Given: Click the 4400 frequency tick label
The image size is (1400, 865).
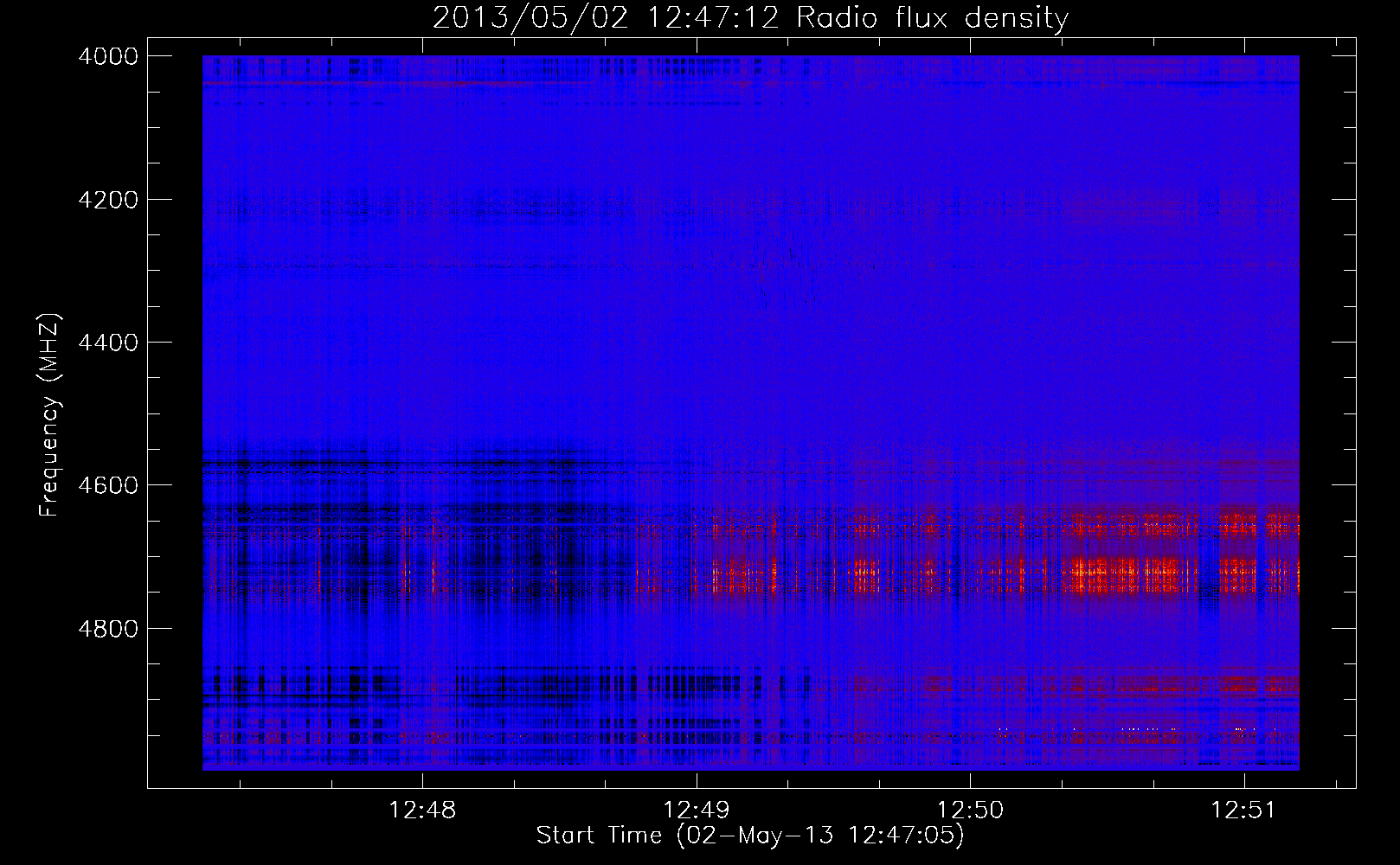Looking at the screenshot, I should pyautogui.click(x=108, y=343).
